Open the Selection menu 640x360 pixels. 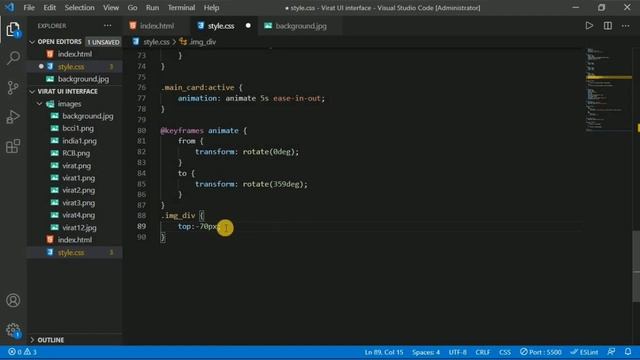click(79, 7)
